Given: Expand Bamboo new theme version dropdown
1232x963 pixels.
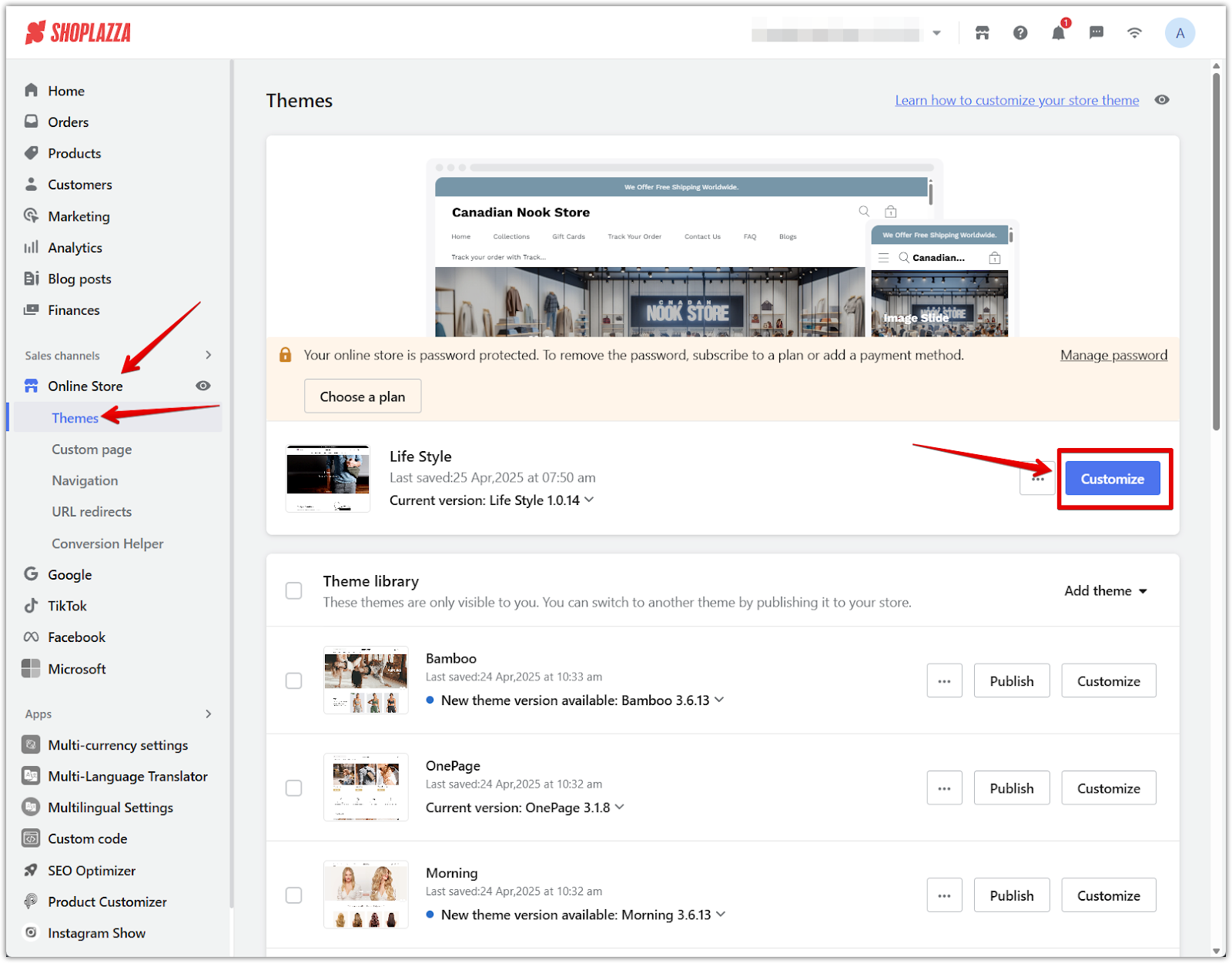Looking at the screenshot, I should point(719,700).
